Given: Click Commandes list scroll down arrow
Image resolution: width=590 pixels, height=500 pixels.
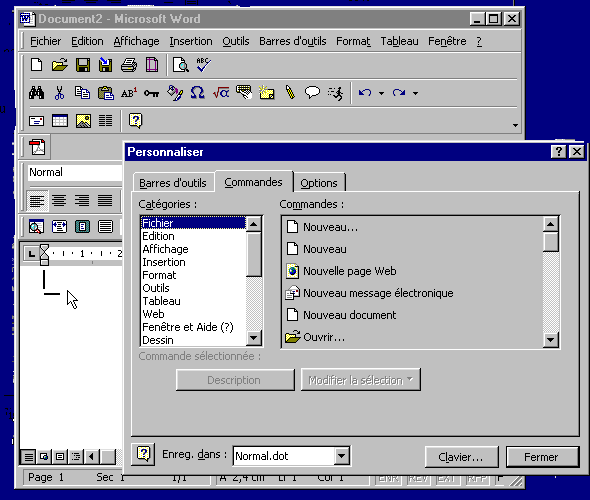Looking at the screenshot, I should click(x=550, y=340).
